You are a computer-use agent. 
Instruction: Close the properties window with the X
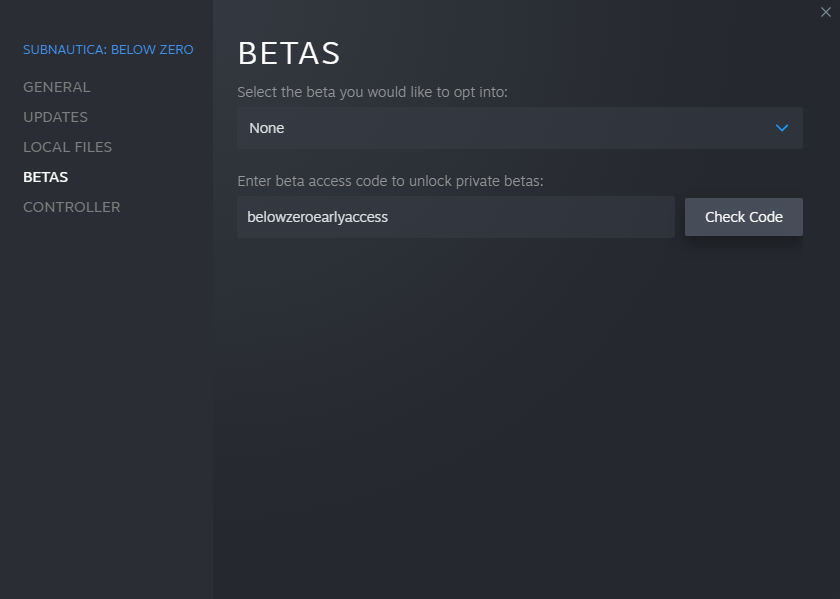pyautogui.click(x=825, y=12)
